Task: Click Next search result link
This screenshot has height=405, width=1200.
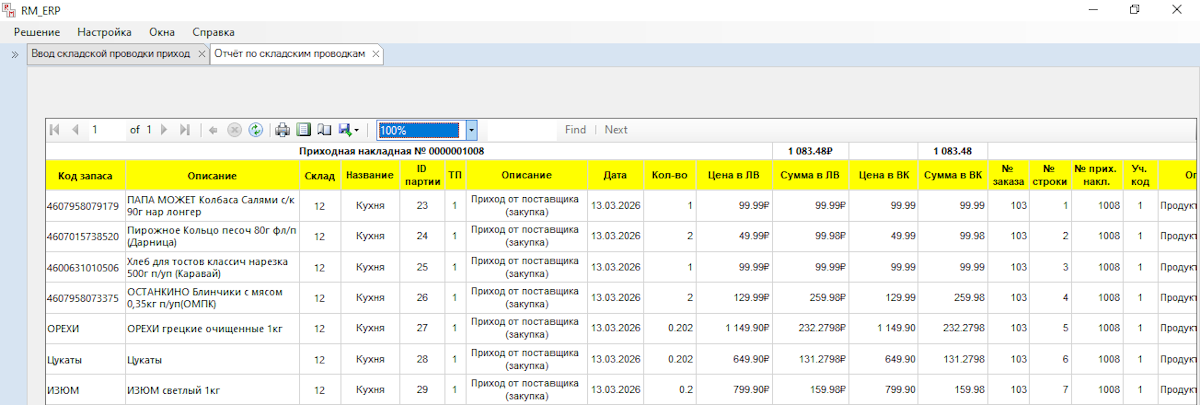Action: click(616, 130)
